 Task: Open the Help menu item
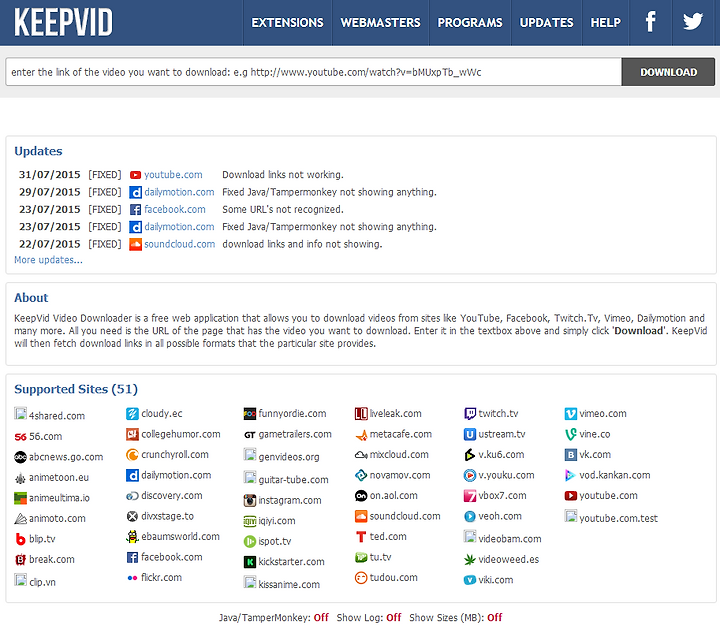pos(605,22)
